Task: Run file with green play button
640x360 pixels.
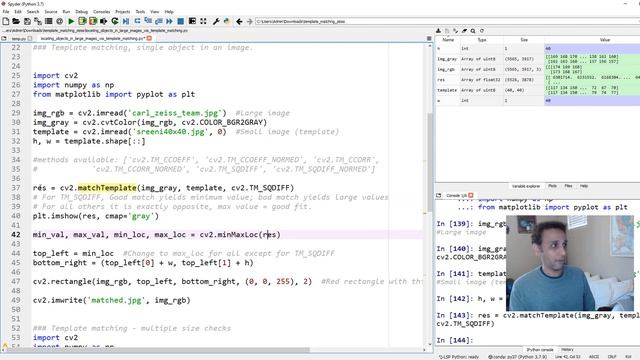Action: pyautogui.click(x=71, y=21)
